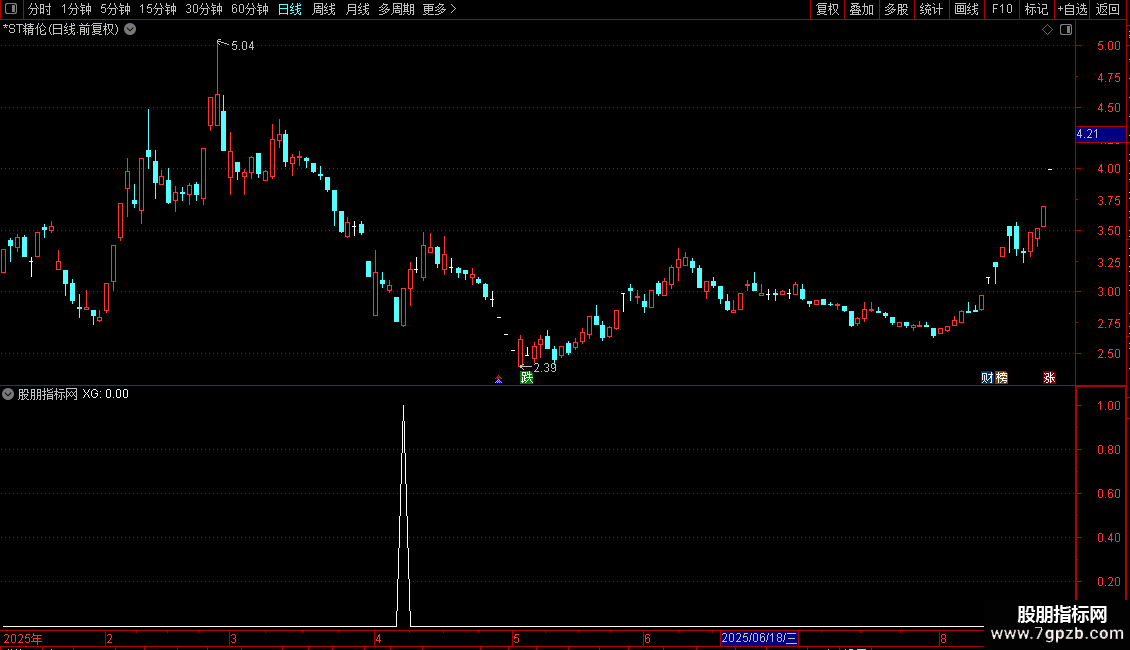Screen dimensions: 1130x650
Task: Open the 多股 multi-stock view
Action: click(x=896, y=9)
